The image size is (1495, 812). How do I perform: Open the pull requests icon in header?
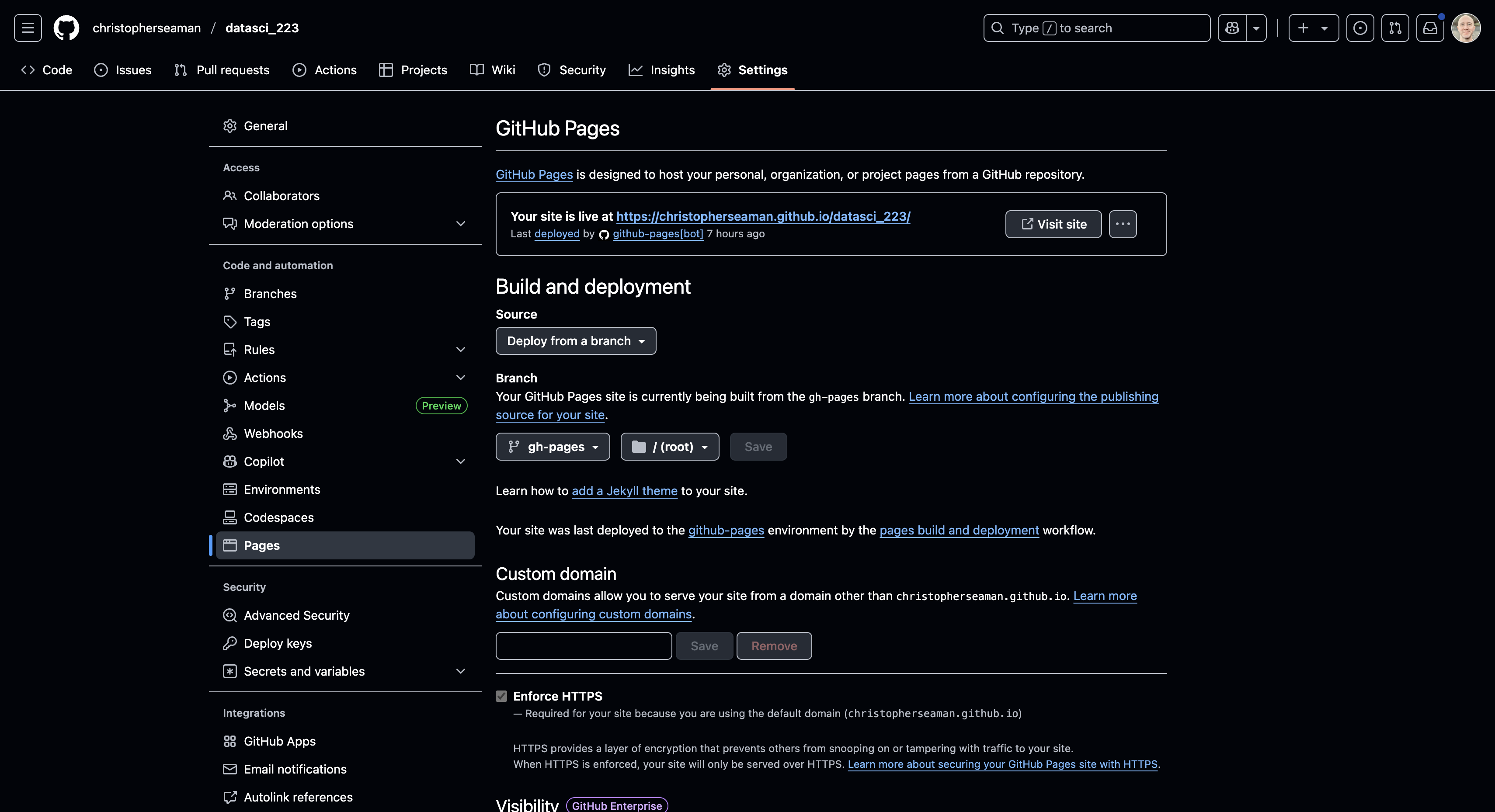(x=1395, y=27)
